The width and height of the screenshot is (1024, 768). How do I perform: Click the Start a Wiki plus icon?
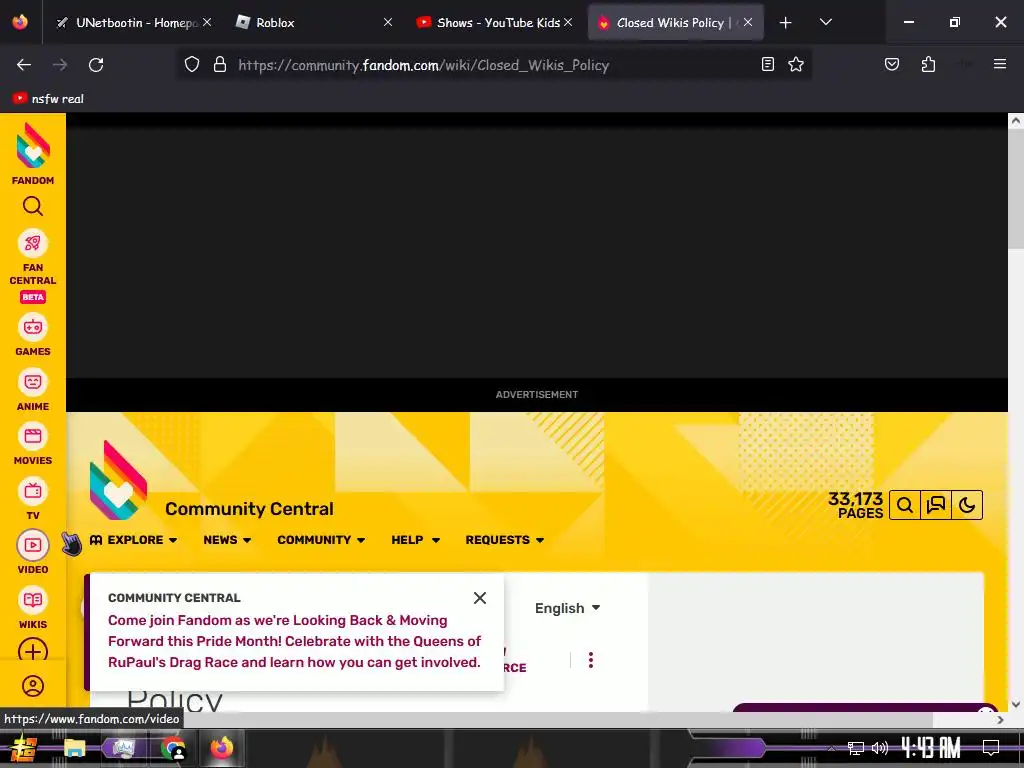33,651
